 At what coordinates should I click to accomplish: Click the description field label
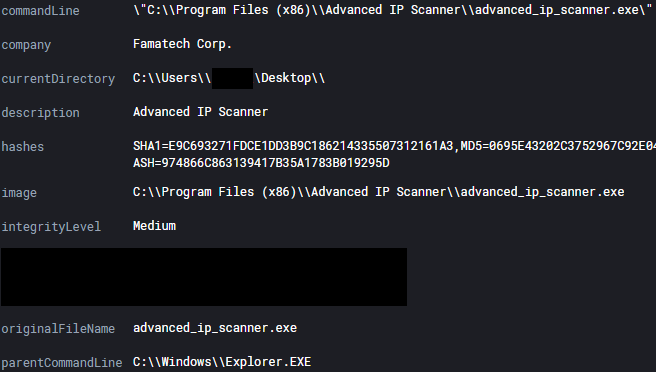pyautogui.click(x=41, y=113)
